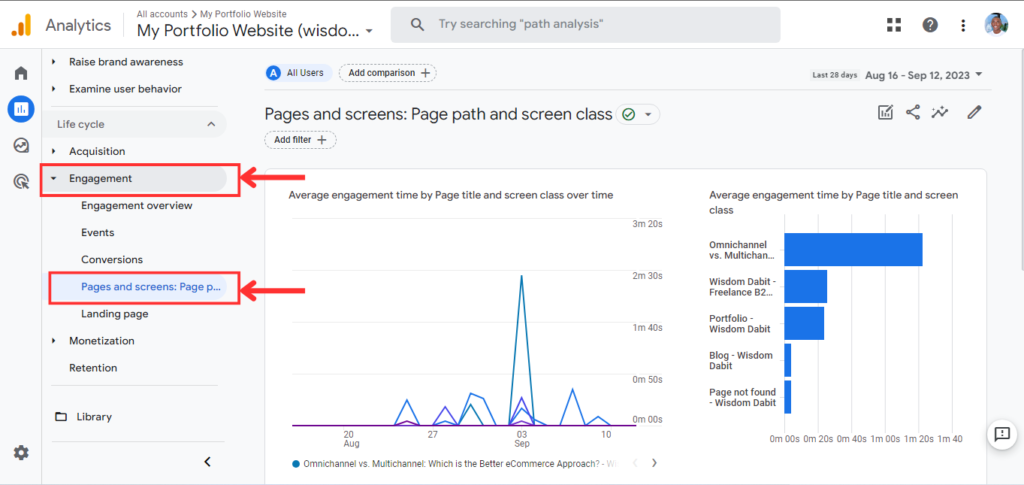
Task: Collapse the Life cycle section
Action: 211,124
